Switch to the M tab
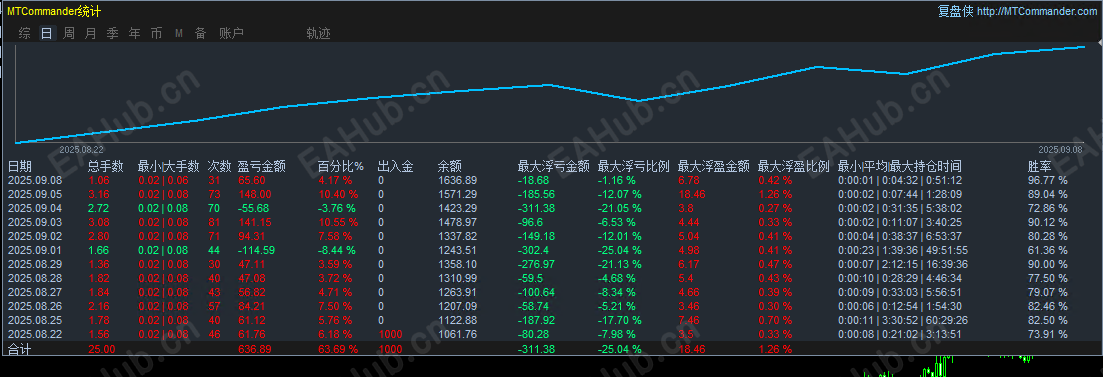Viewport: 1103px width, 377px height. [179, 33]
